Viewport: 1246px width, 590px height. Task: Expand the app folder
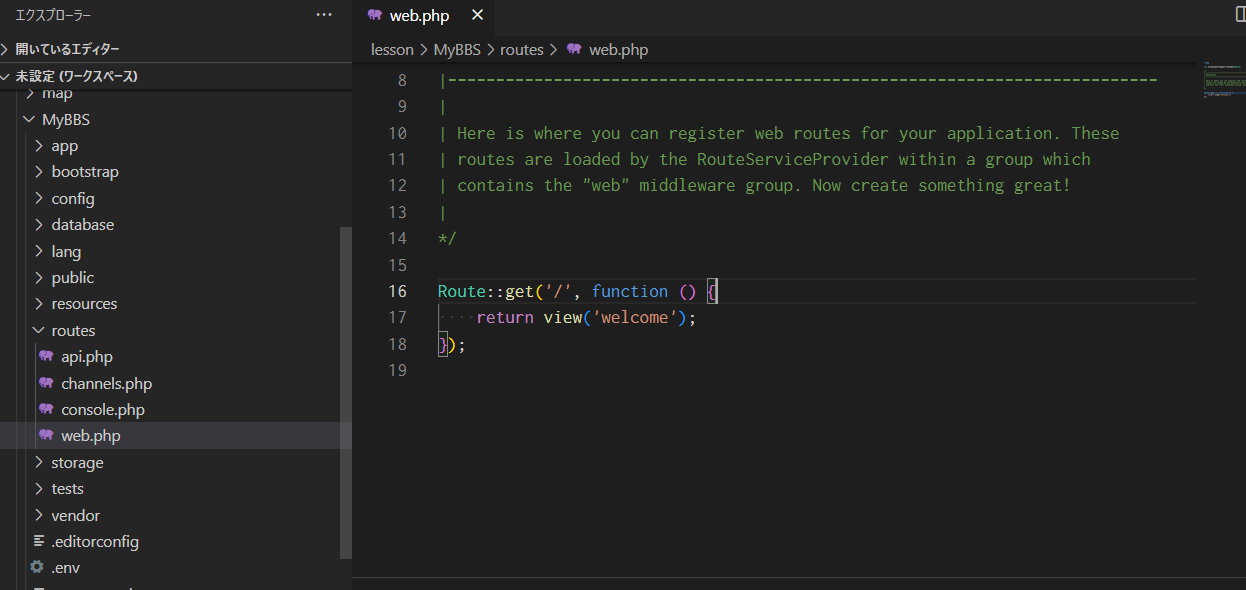[64, 146]
